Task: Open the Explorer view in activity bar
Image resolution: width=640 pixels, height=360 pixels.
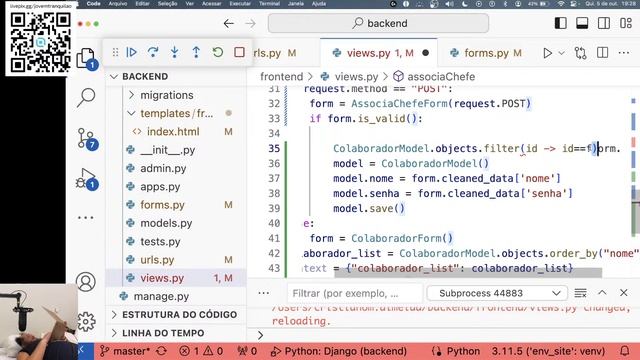Action: tap(87, 58)
